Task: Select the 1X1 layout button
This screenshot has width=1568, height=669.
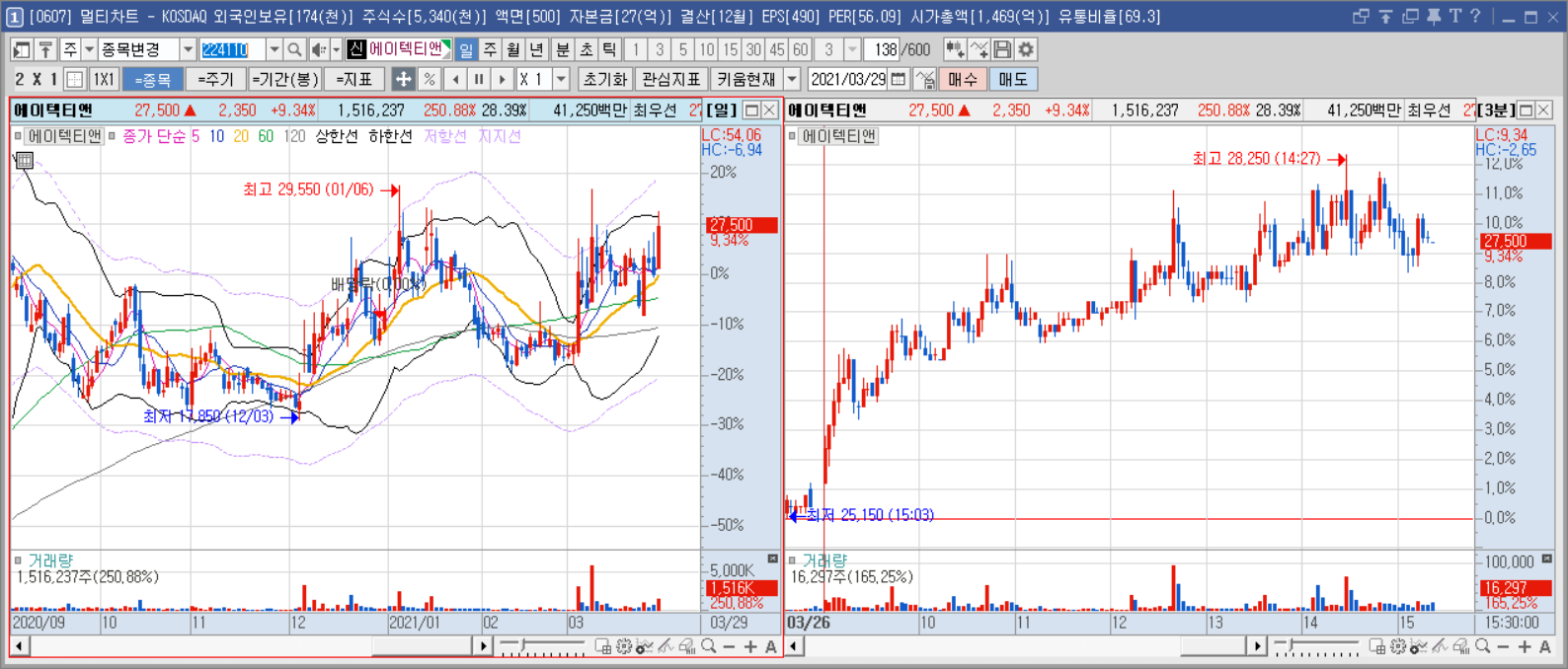Action: tap(104, 79)
